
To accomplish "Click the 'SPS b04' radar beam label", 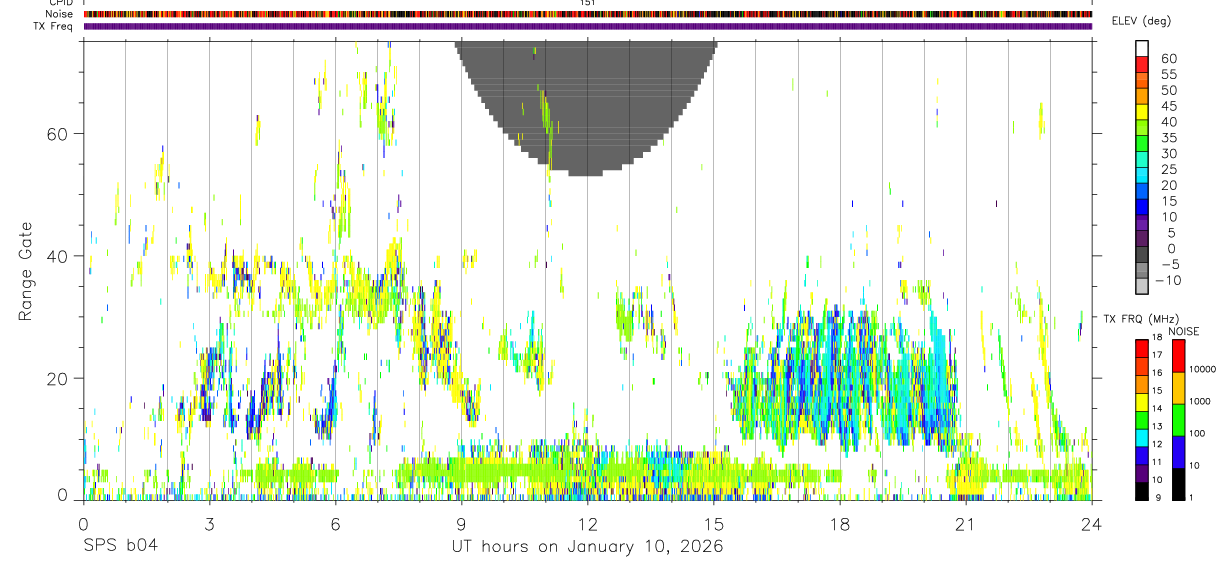I will [x=119, y=547].
